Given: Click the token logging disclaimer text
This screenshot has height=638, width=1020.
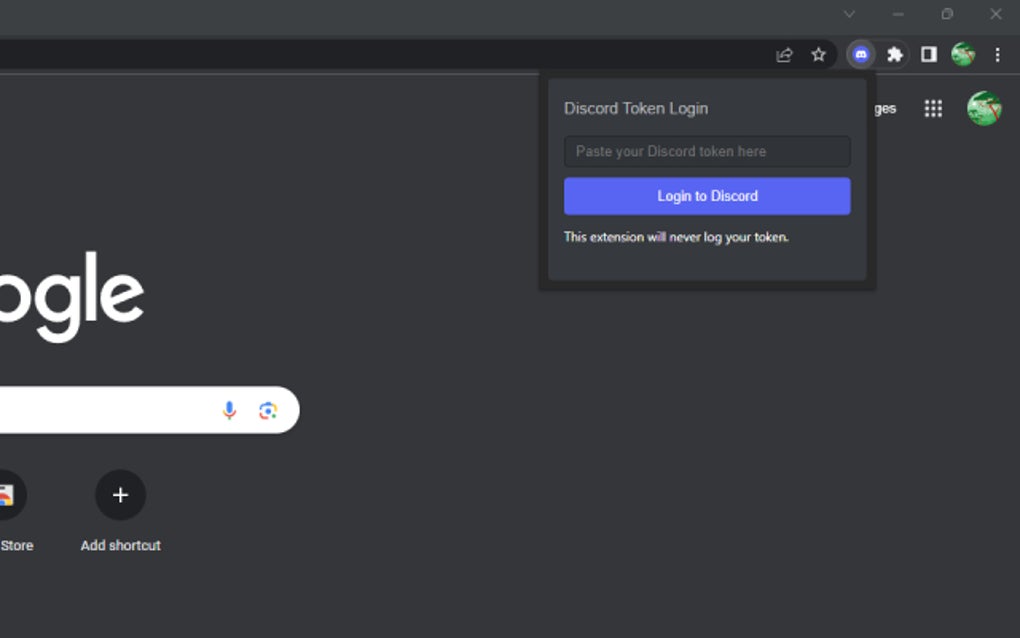Looking at the screenshot, I should point(676,237).
